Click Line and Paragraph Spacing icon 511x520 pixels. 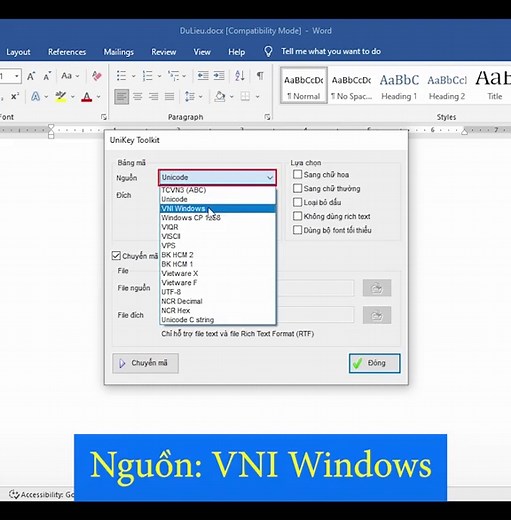(190, 97)
